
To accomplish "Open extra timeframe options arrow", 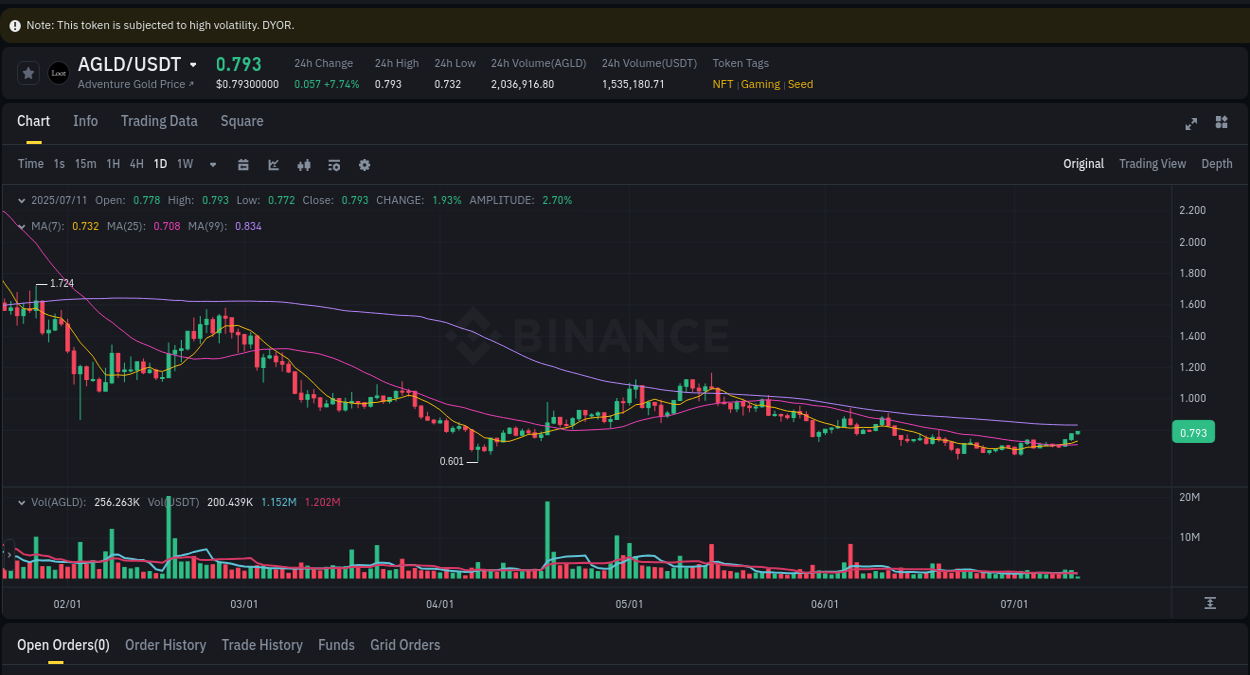I will (x=212, y=164).
